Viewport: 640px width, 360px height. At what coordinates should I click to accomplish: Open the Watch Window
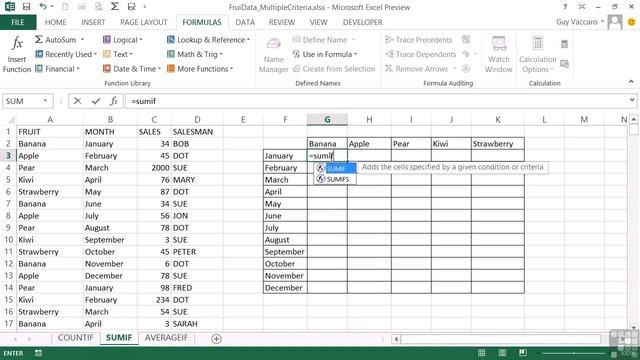click(498, 55)
